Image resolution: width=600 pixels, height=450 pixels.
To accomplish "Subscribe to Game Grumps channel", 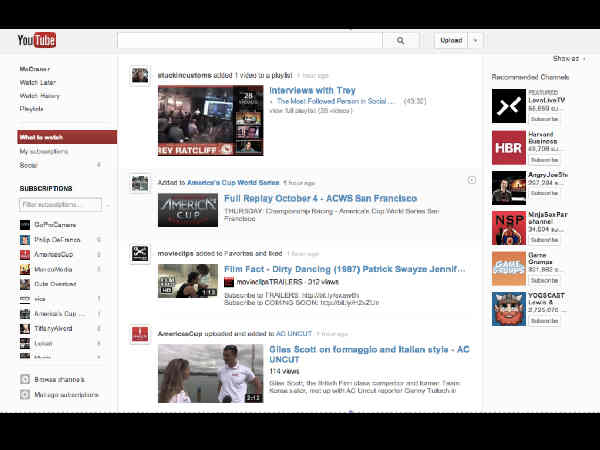I will pos(545,280).
